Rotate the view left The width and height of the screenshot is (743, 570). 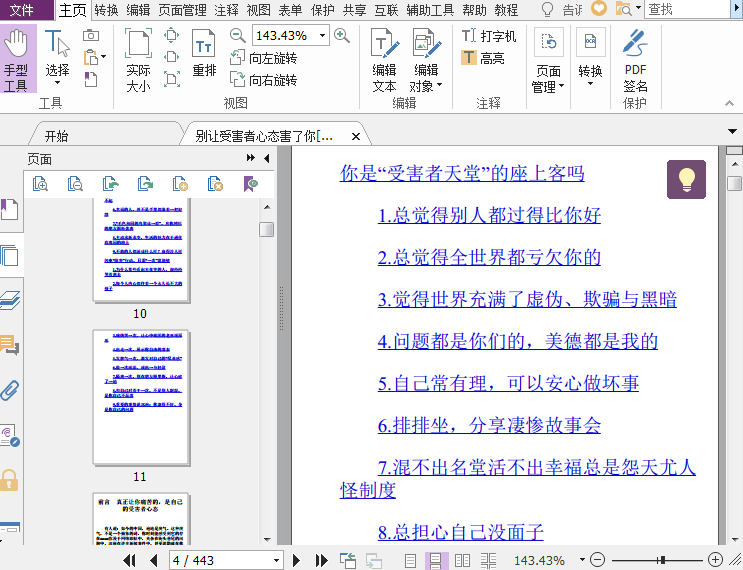point(263,58)
